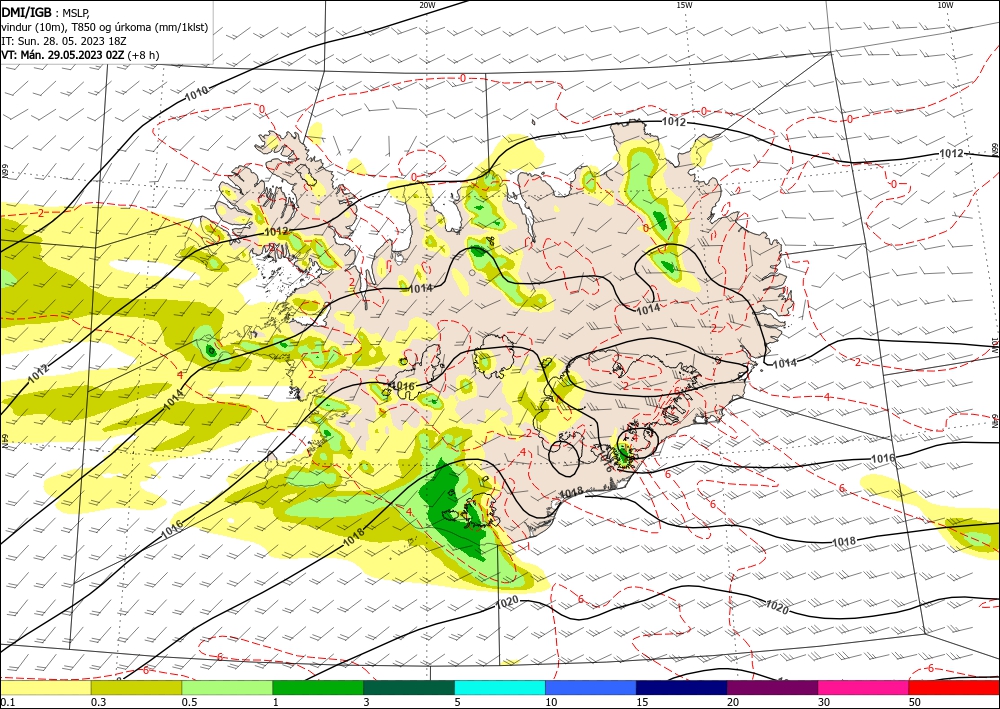The height and width of the screenshot is (709, 1000).
Task: Pick the cyan 5 mm legend swatch
Action: click(x=500, y=687)
